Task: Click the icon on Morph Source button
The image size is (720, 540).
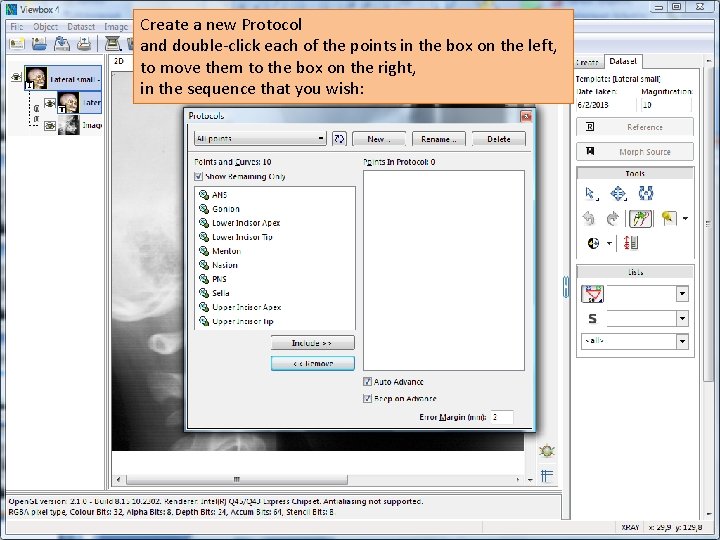Action: (x=590, y=151)
